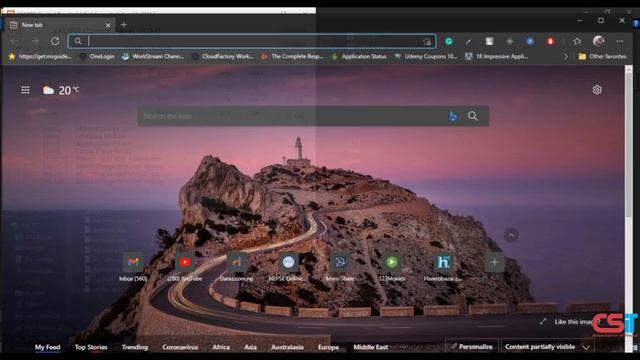Select the New tab browser tab
The height and width of the screenshot is (360, 640).
point(60,25)
